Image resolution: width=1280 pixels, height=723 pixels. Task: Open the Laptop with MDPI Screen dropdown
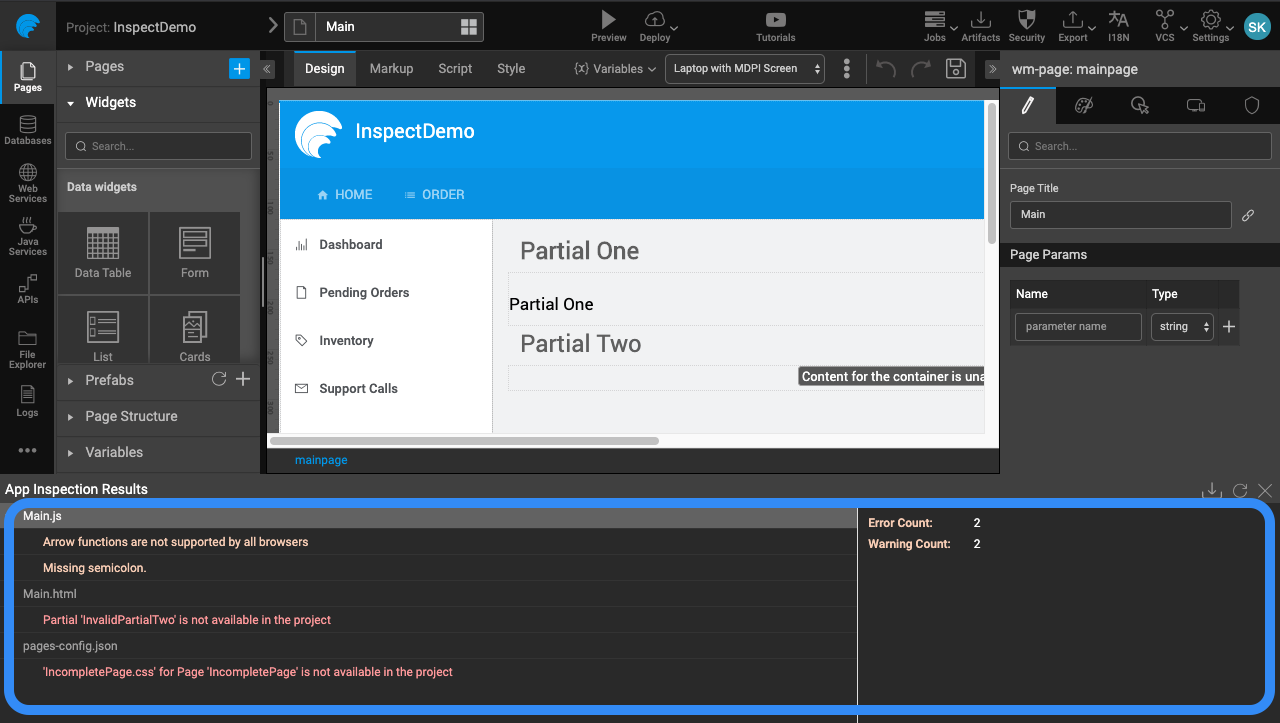(x=744, y=69)
